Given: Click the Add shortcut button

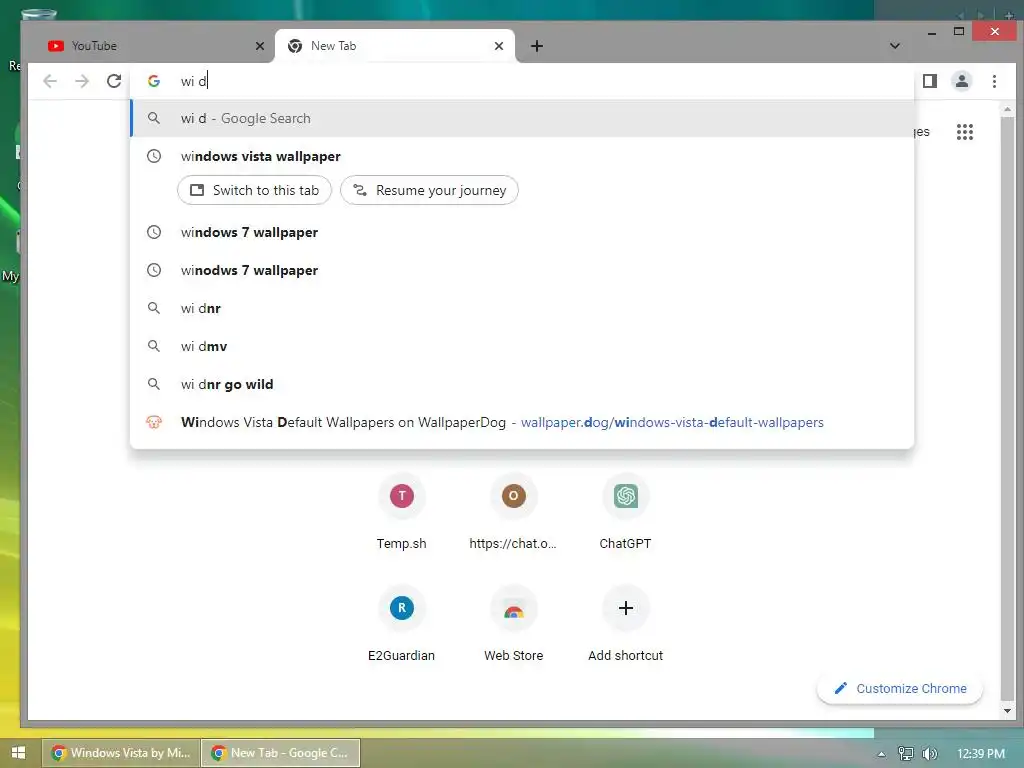Looking at the screenshot, I should click(x=625, y=626).
